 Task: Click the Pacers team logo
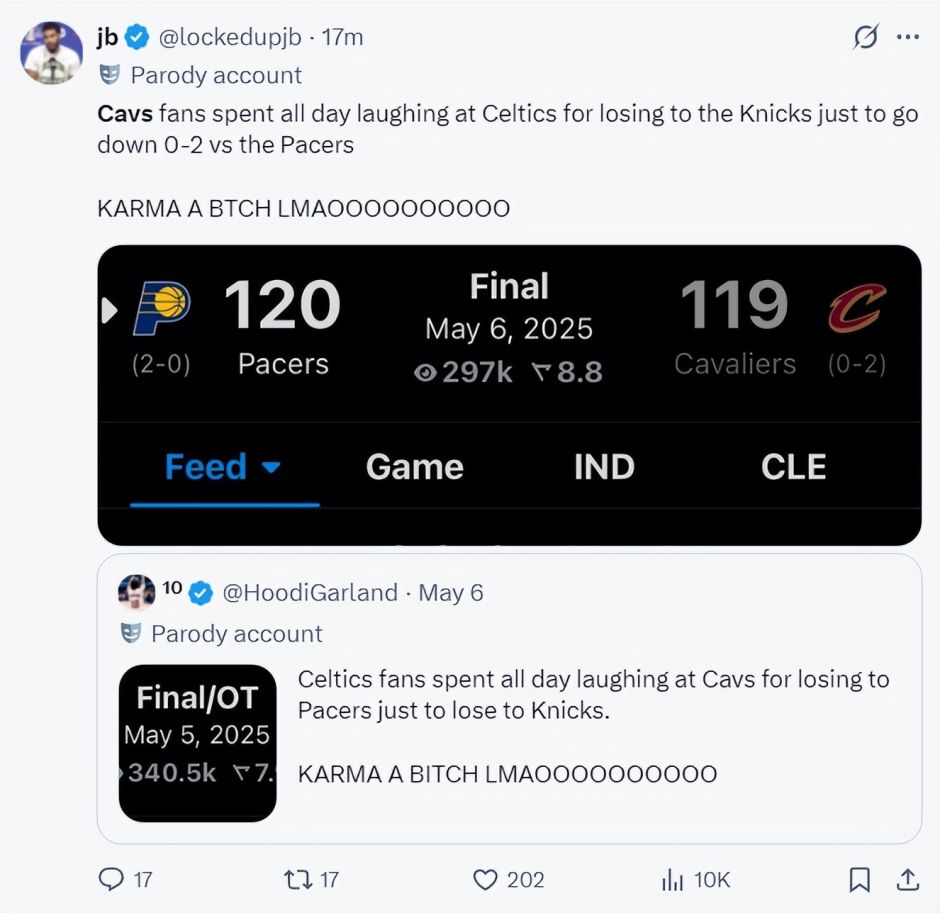point(161,308)
